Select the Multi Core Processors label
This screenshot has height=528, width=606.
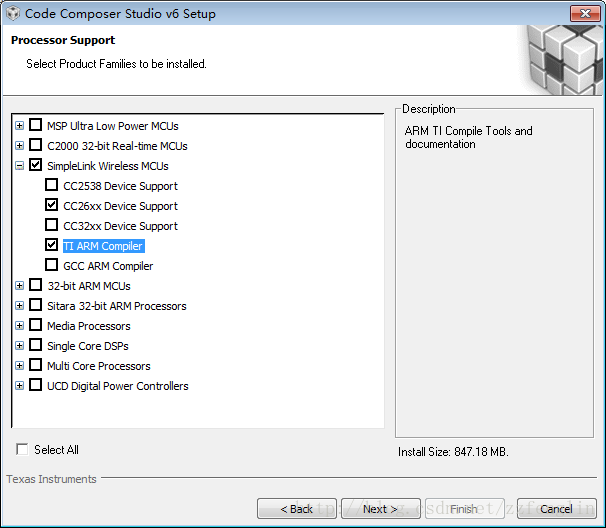(99, 366)
